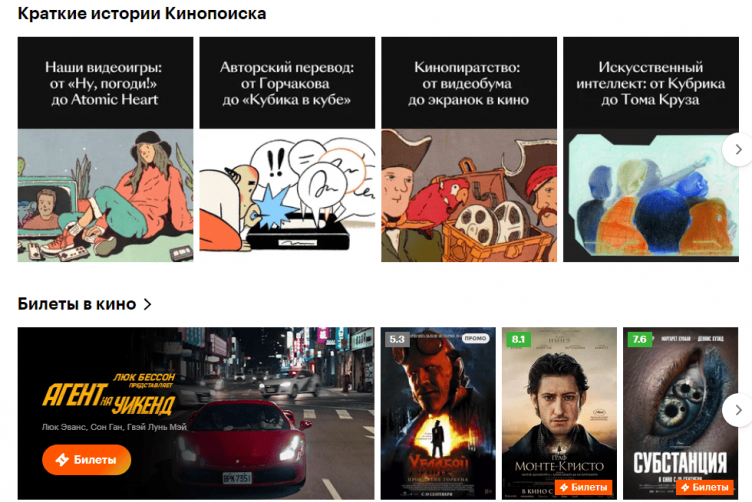Open the Хеллбой movie poster

click(438, 413)
